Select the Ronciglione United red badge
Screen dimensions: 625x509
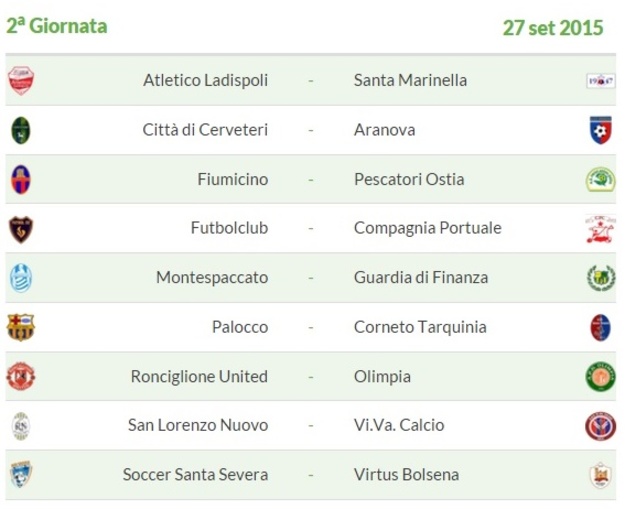21,376
